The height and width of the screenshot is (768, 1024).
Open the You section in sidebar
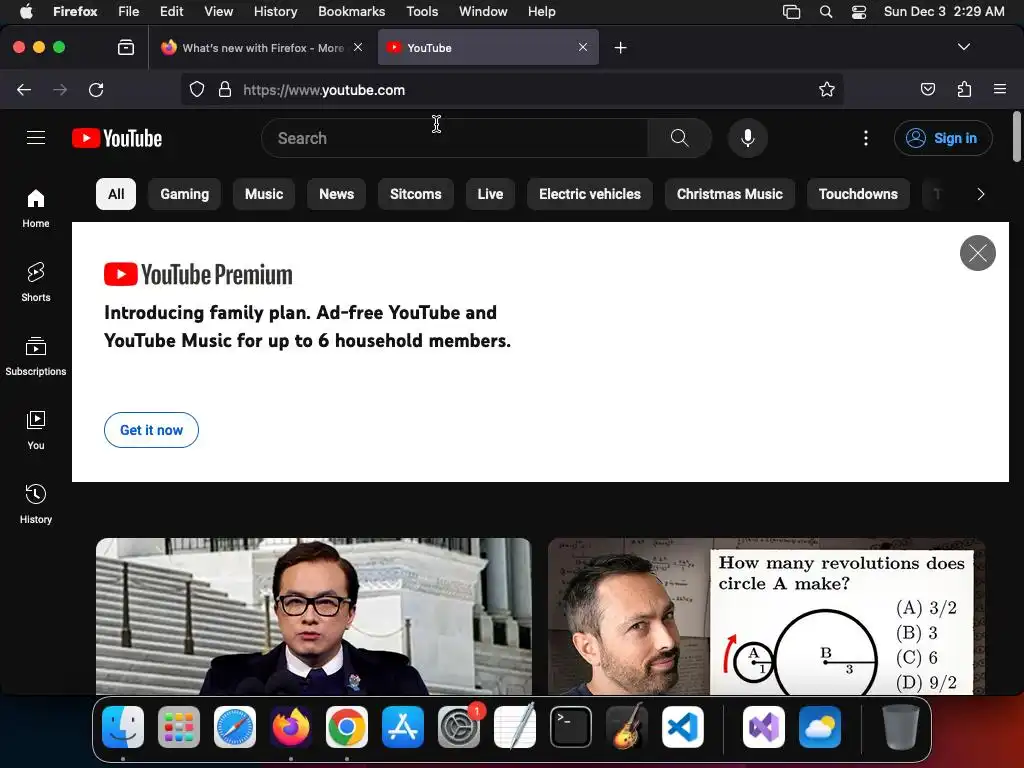point(36,430)
